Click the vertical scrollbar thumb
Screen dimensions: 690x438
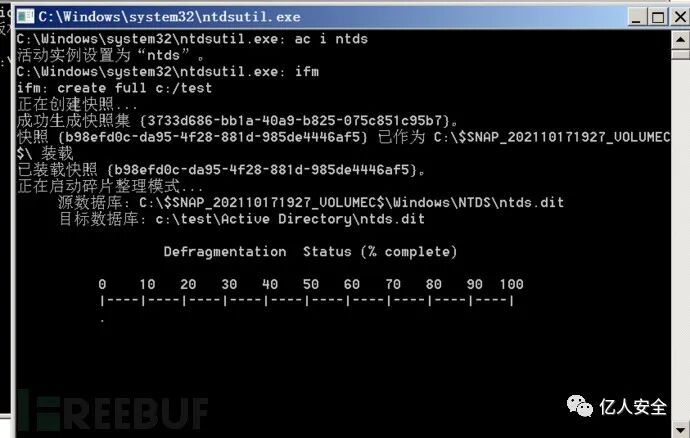(680, 55)
